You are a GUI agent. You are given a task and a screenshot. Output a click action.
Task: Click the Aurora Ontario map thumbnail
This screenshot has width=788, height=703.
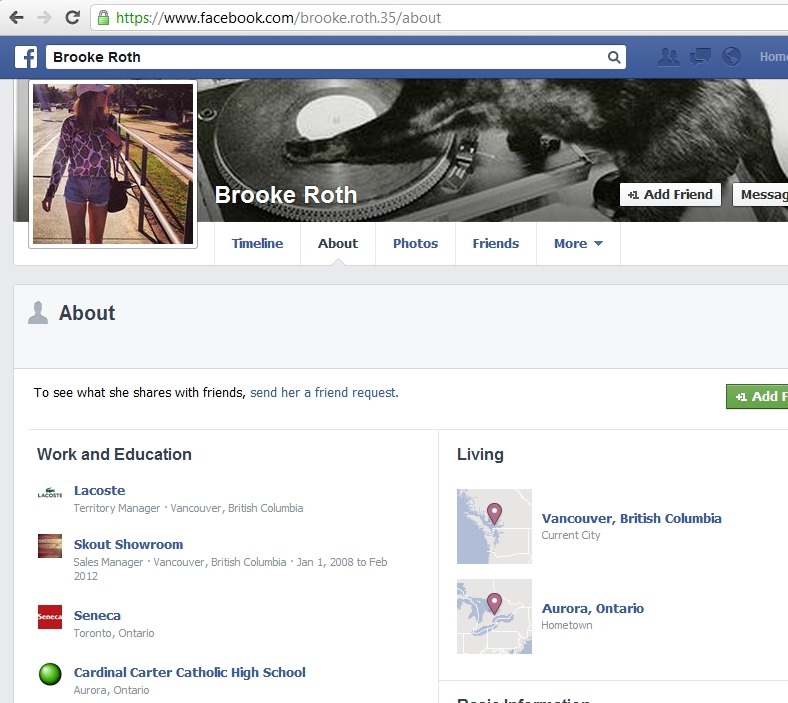494,617
